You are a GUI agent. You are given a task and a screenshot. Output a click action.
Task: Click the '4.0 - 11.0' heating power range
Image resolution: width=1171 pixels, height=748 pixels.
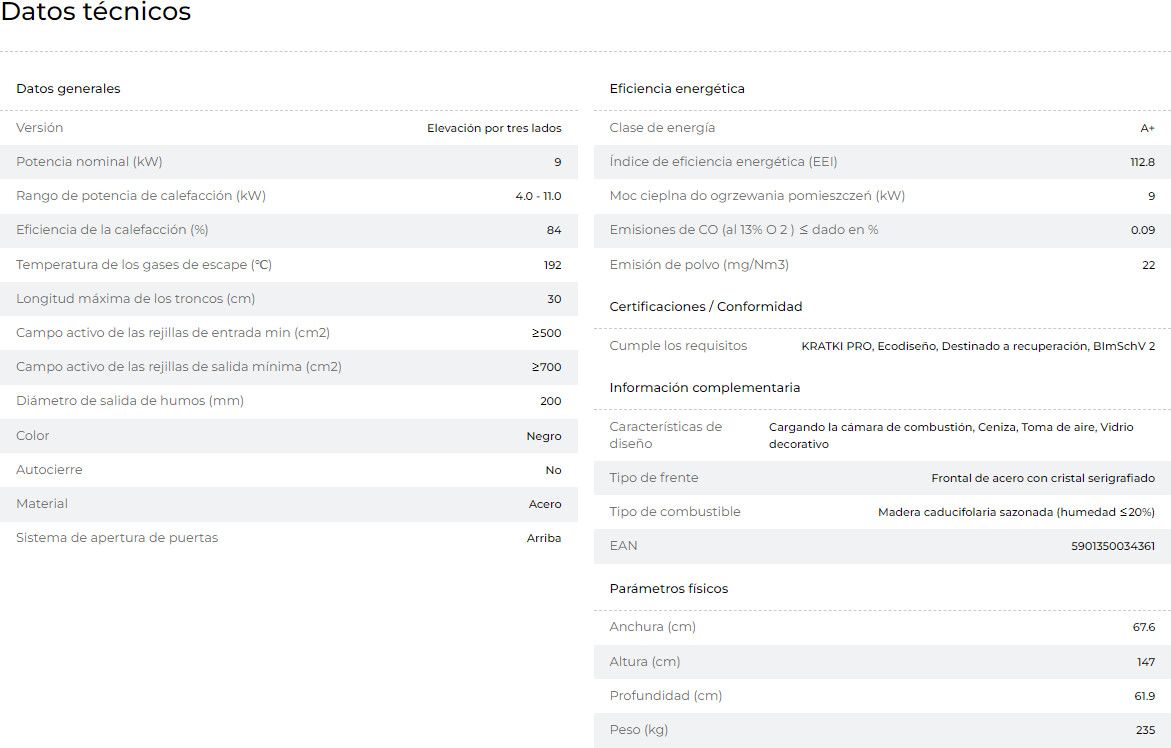tap(538, 196)
